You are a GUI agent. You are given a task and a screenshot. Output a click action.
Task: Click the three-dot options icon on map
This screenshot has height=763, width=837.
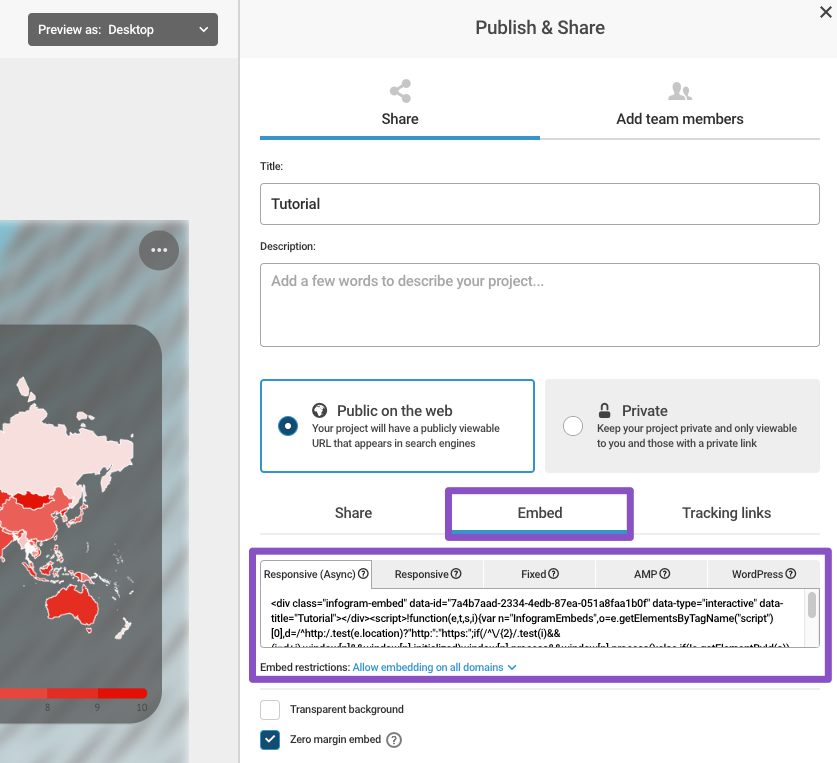click(x=159, y=250)
